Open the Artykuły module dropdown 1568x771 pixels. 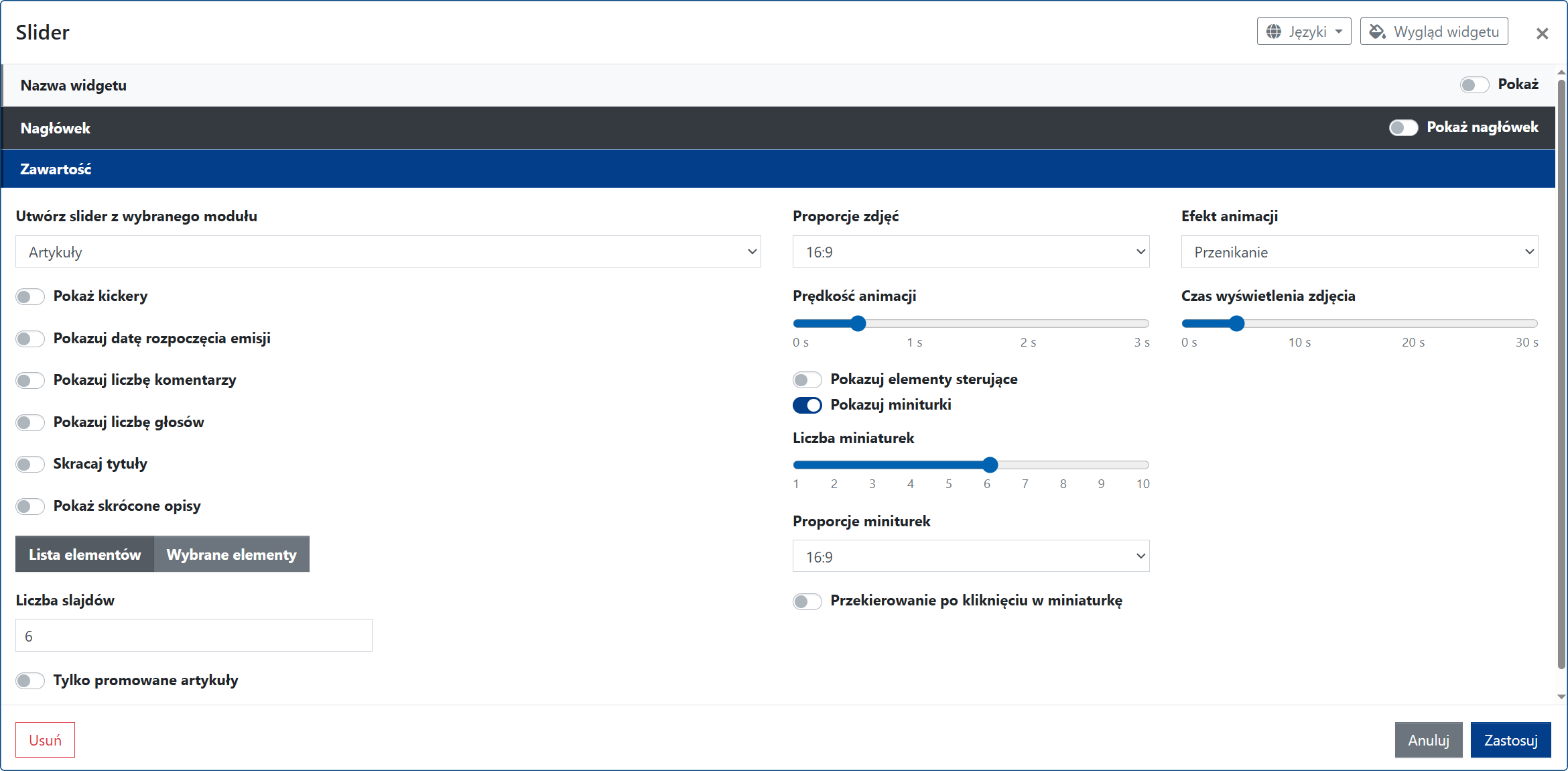388,252
